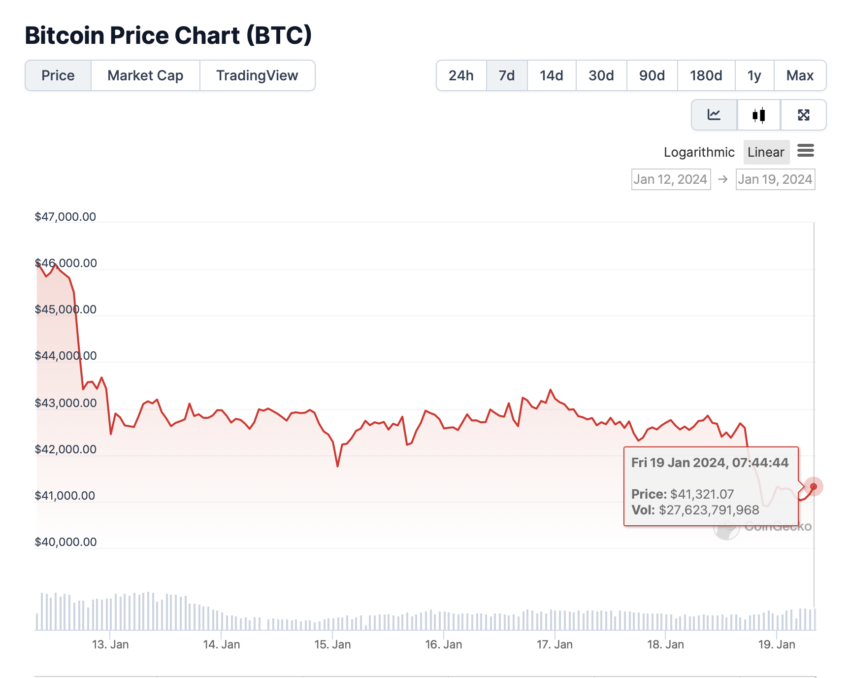This screenshot has height=678, width=850.
Task: Select the 7d time range
Action: click(x=507, y=75)
